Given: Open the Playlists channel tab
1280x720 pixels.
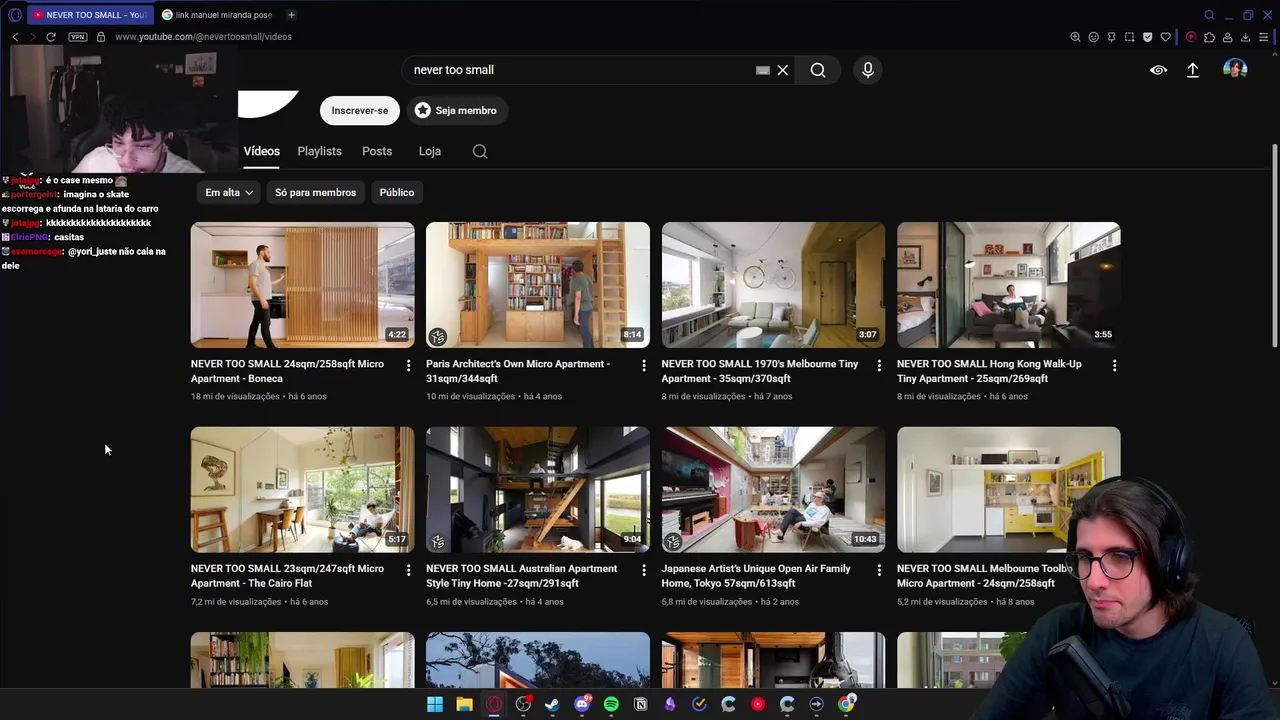Looking at the screenshot, I should [x=320, y=151].
